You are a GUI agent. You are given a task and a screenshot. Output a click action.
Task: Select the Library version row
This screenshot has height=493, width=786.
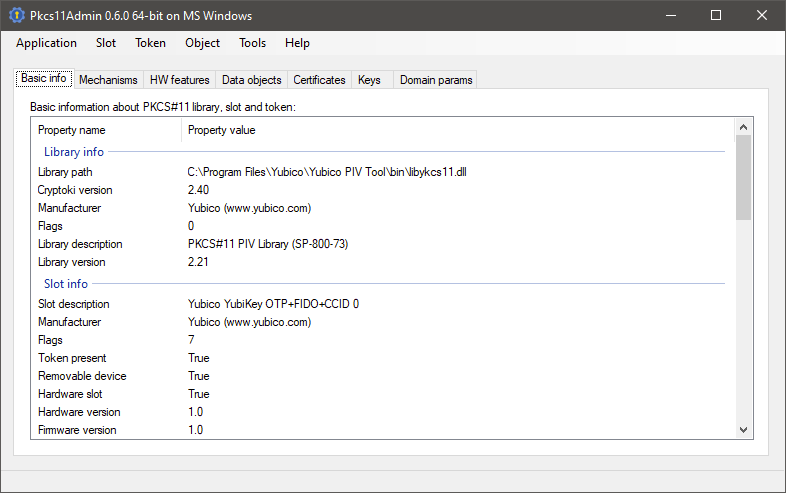coord(383,262)
